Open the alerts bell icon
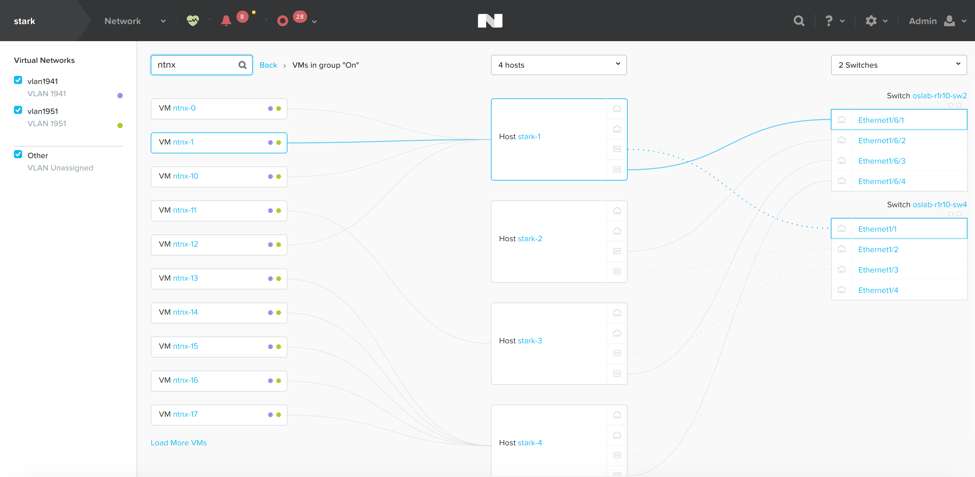 226,21
